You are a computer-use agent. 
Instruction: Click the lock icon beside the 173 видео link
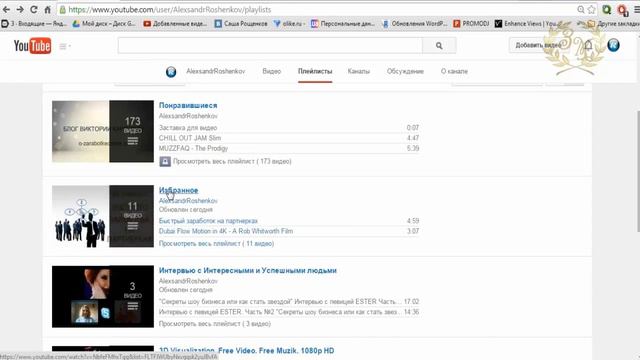tap(165, 161)
